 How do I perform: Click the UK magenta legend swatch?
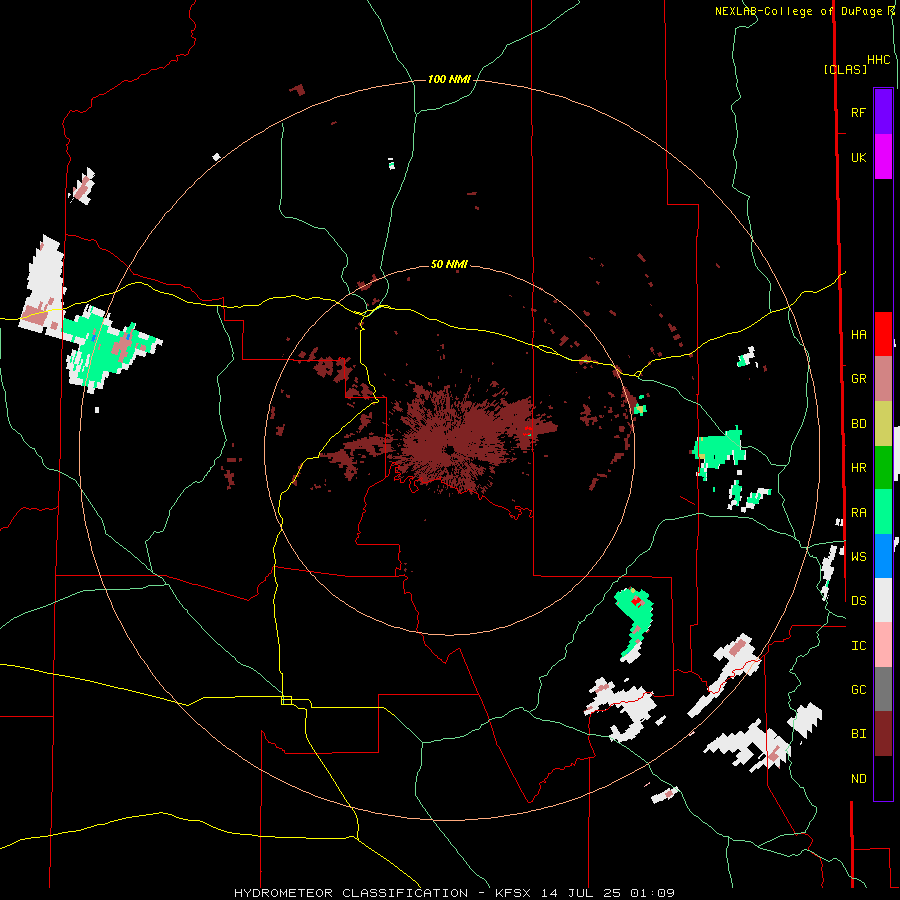pyautogui.click(x=883, y=157)
